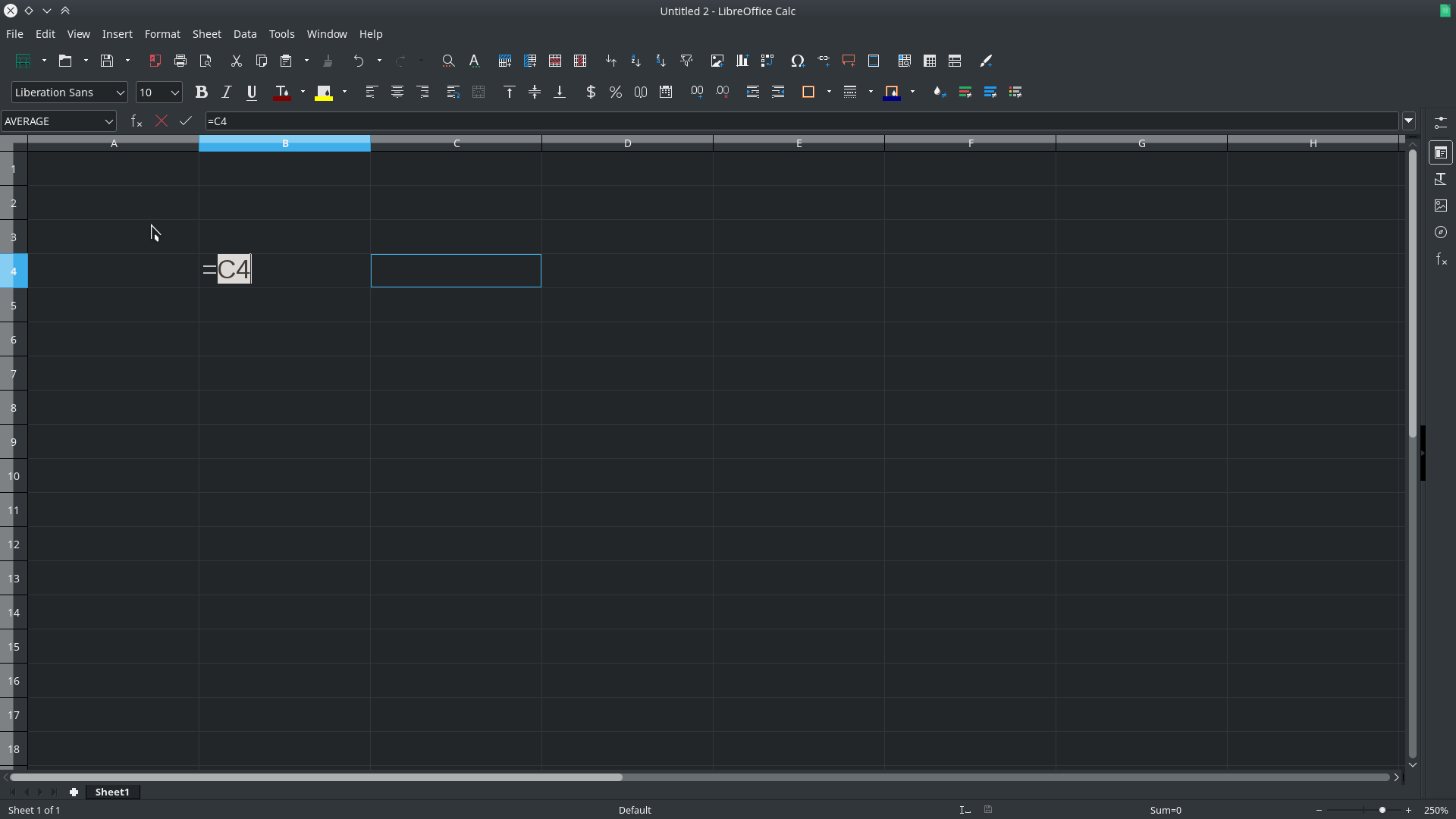
Task: Select Sheet1 tab
Action: click(112, 791)
